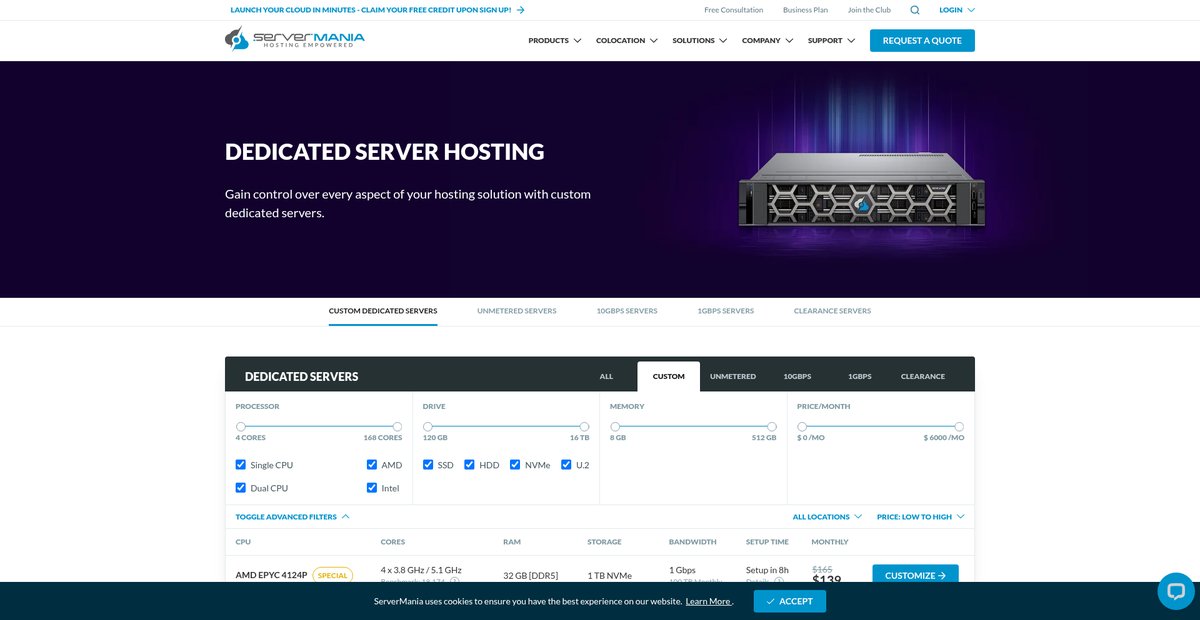Open the All Locations dropdown
Image resolution: width=1200 pixels, height=620 pixels.
(827, 517)
